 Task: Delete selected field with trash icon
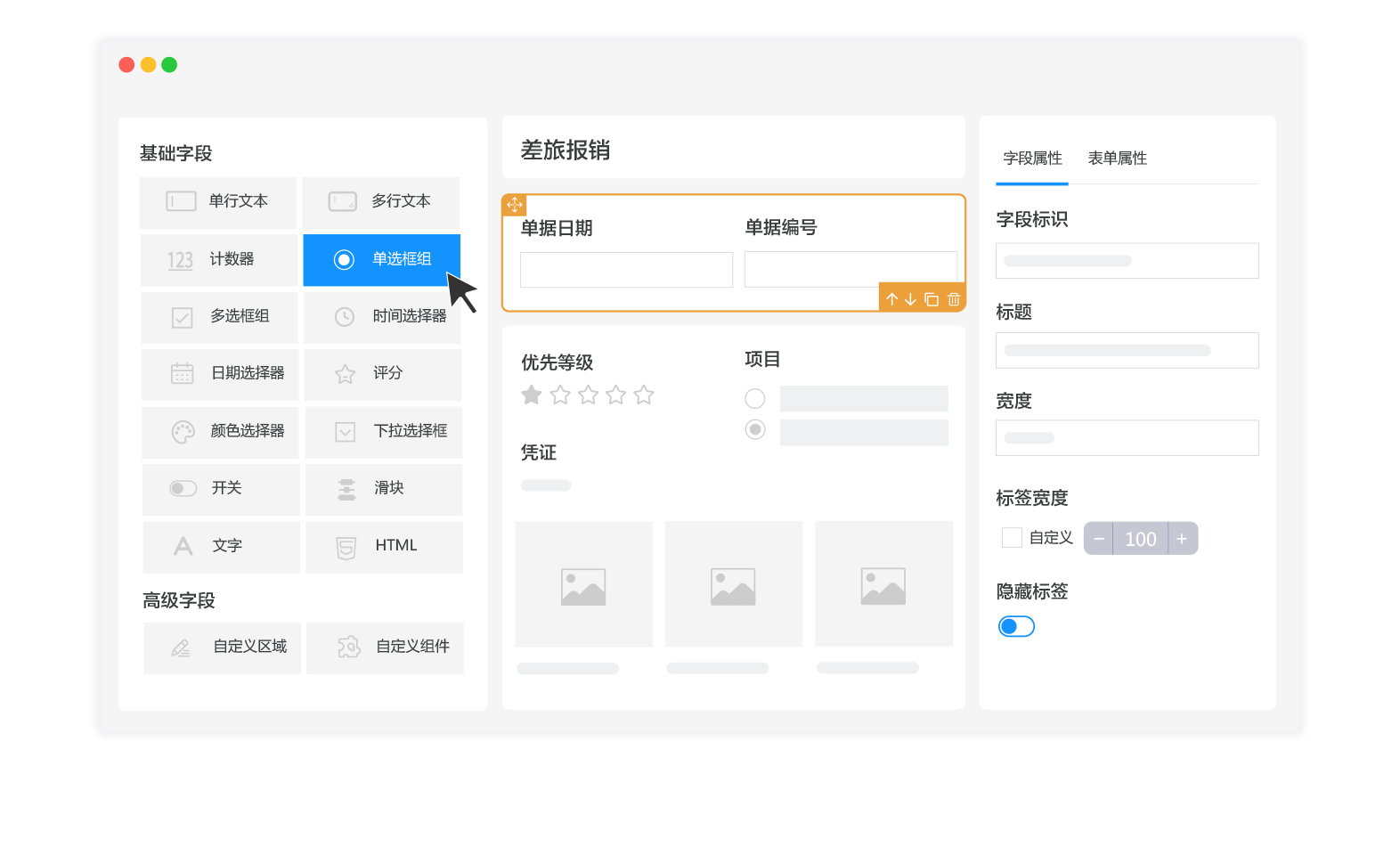[x=954, y=299]
